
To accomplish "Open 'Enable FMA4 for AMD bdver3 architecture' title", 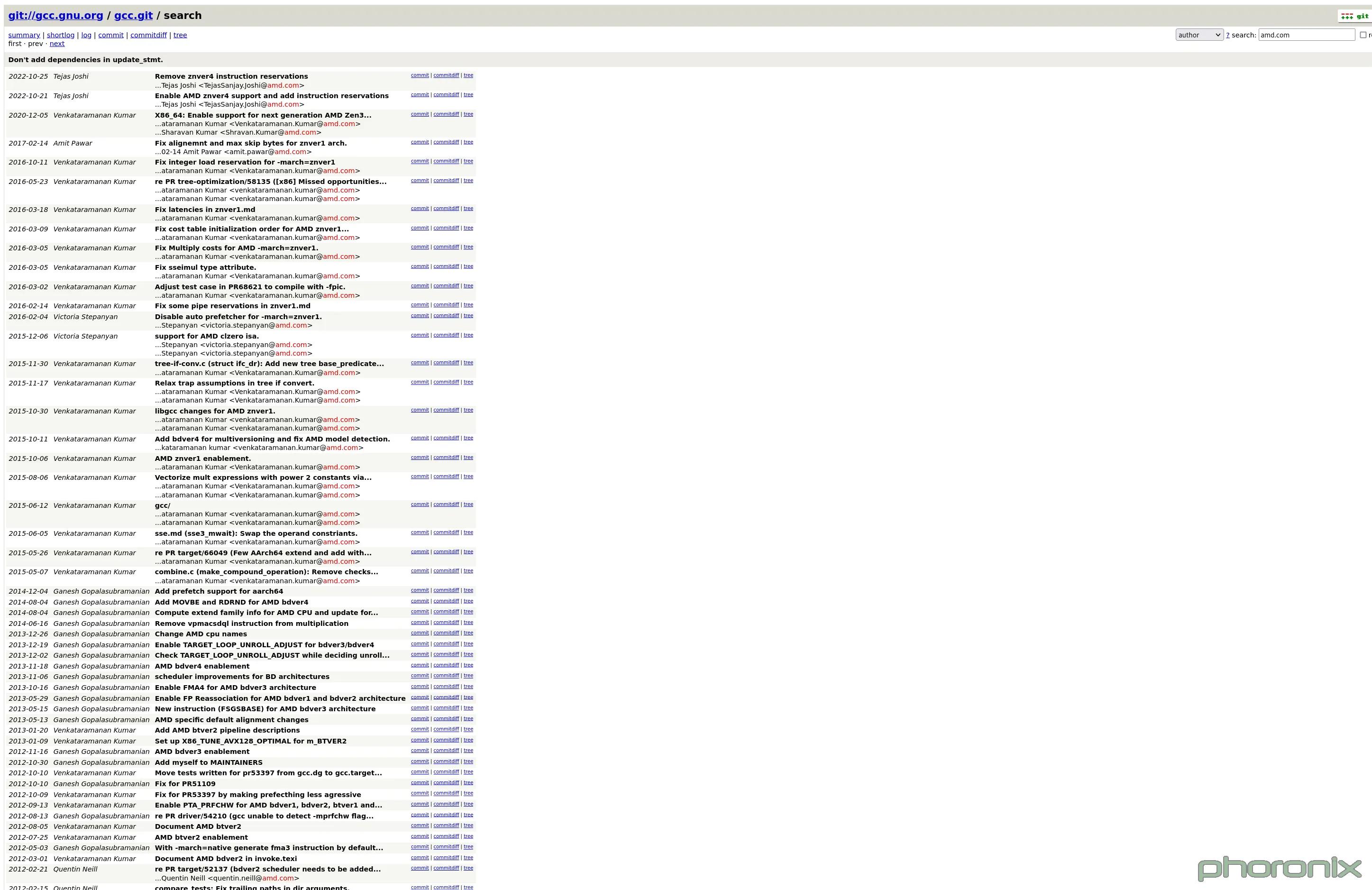I will pyautogui.click(x=235, y=688).
